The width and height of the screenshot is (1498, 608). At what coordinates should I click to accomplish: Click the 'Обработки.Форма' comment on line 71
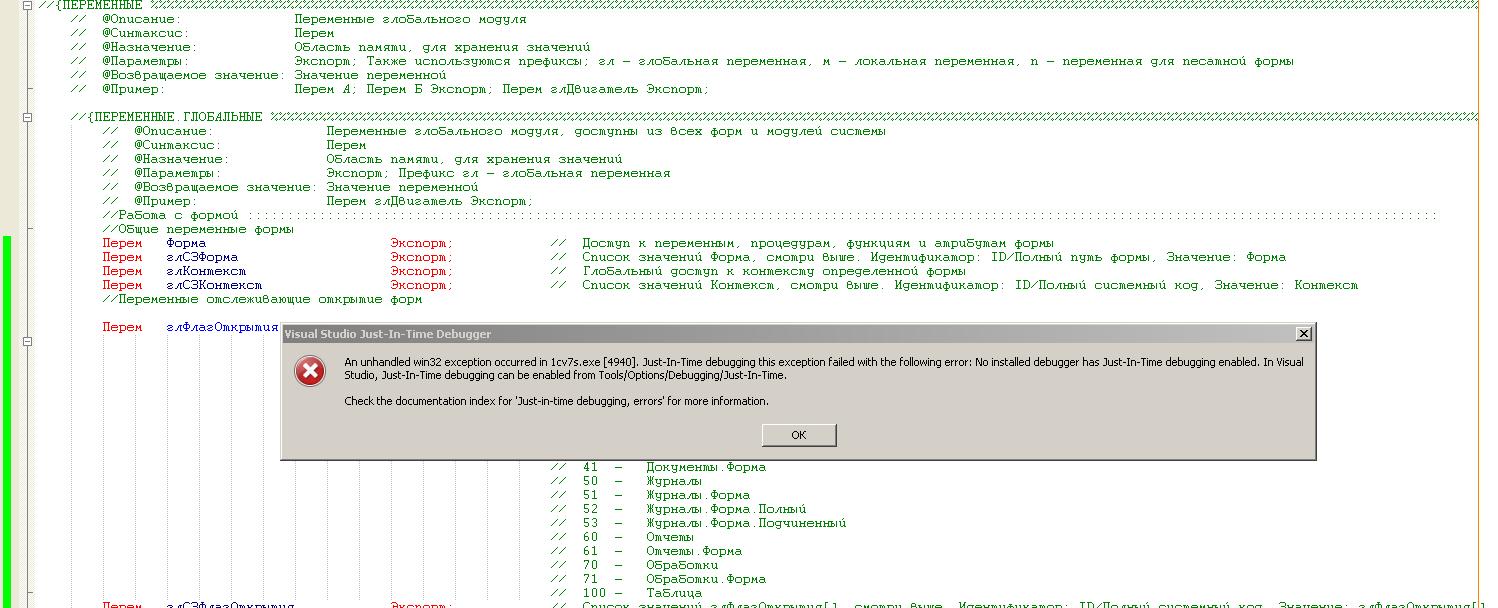pos(705,579)
